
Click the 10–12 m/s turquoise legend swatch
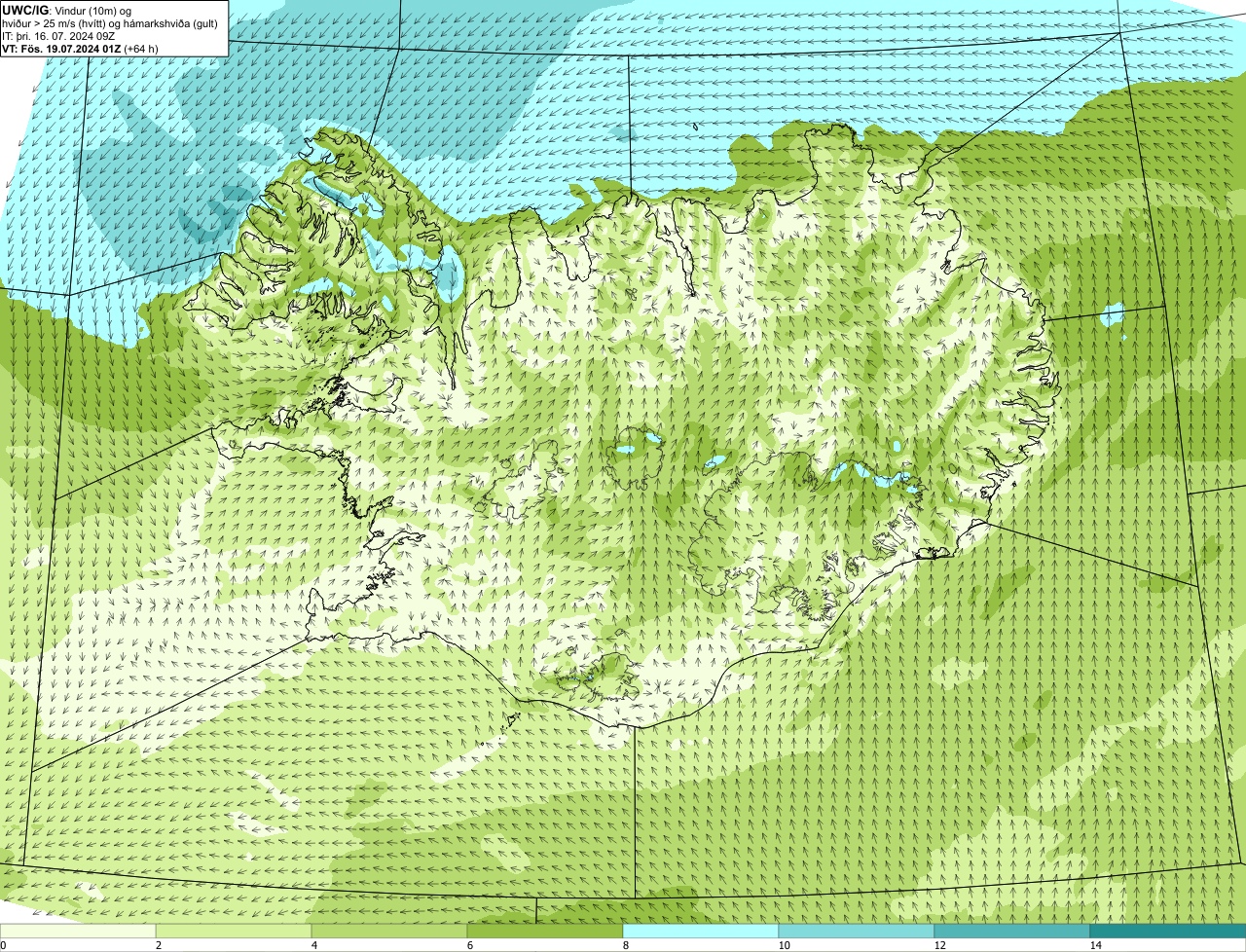tap(857, 932)
